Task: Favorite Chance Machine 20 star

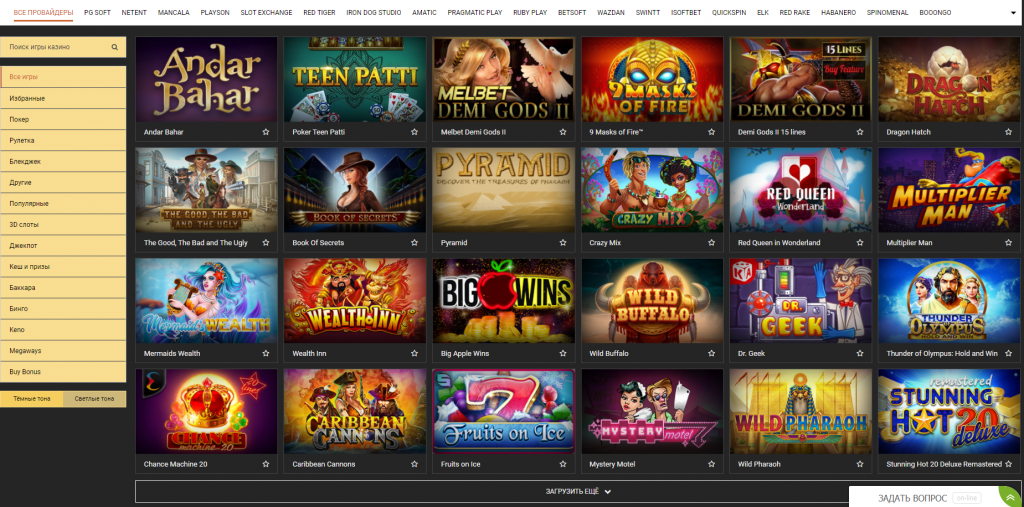Action: click(x=266, y=465)
